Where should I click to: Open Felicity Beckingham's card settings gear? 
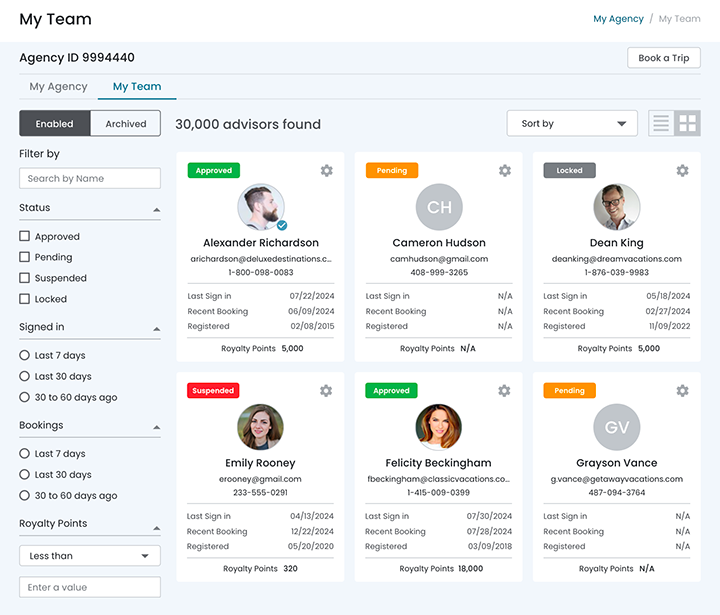504,391
